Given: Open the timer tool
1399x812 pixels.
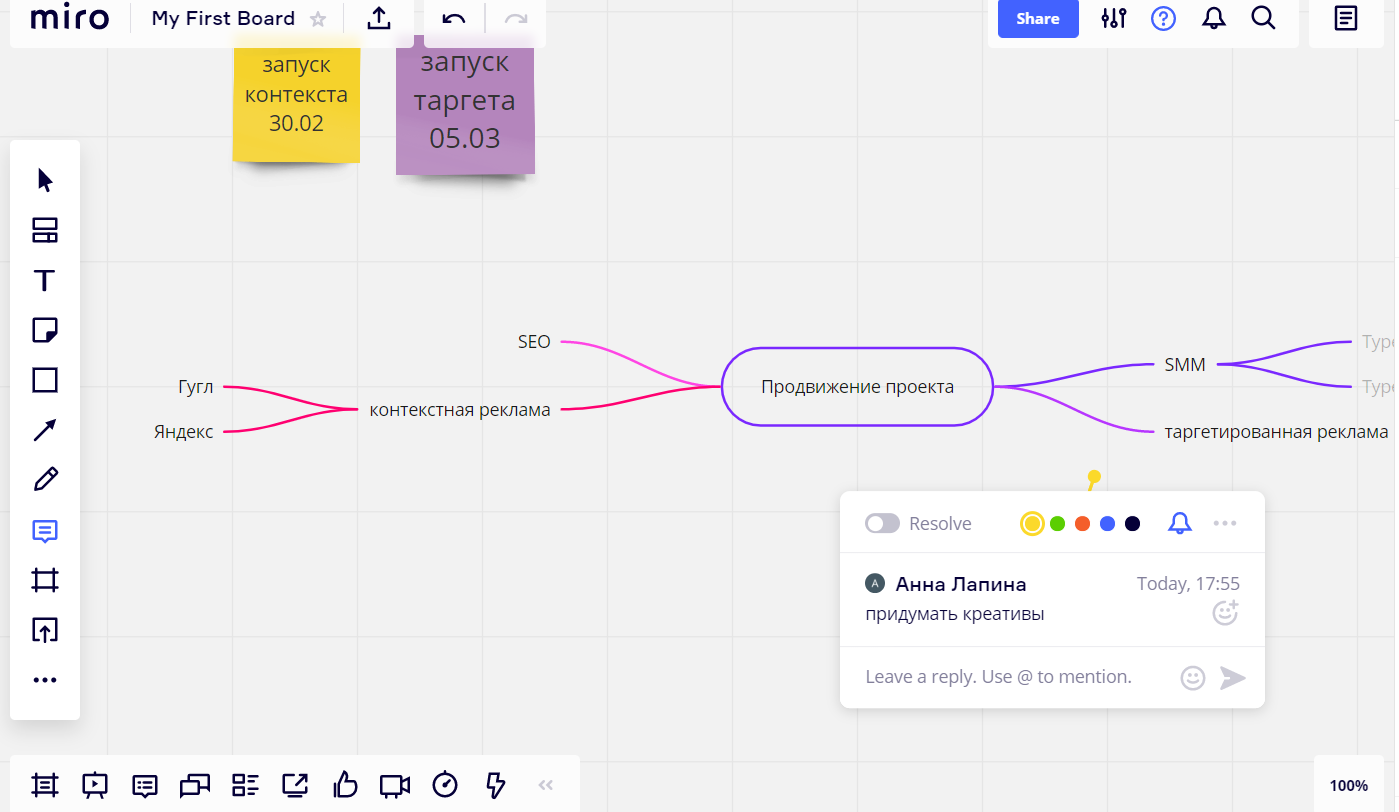Looking at the screenshot, I should pos(445,785).
